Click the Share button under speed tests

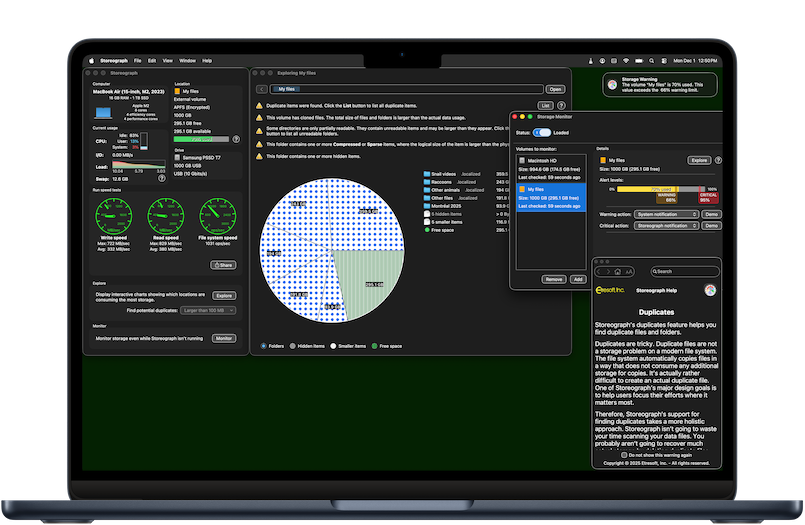point(223,265)
